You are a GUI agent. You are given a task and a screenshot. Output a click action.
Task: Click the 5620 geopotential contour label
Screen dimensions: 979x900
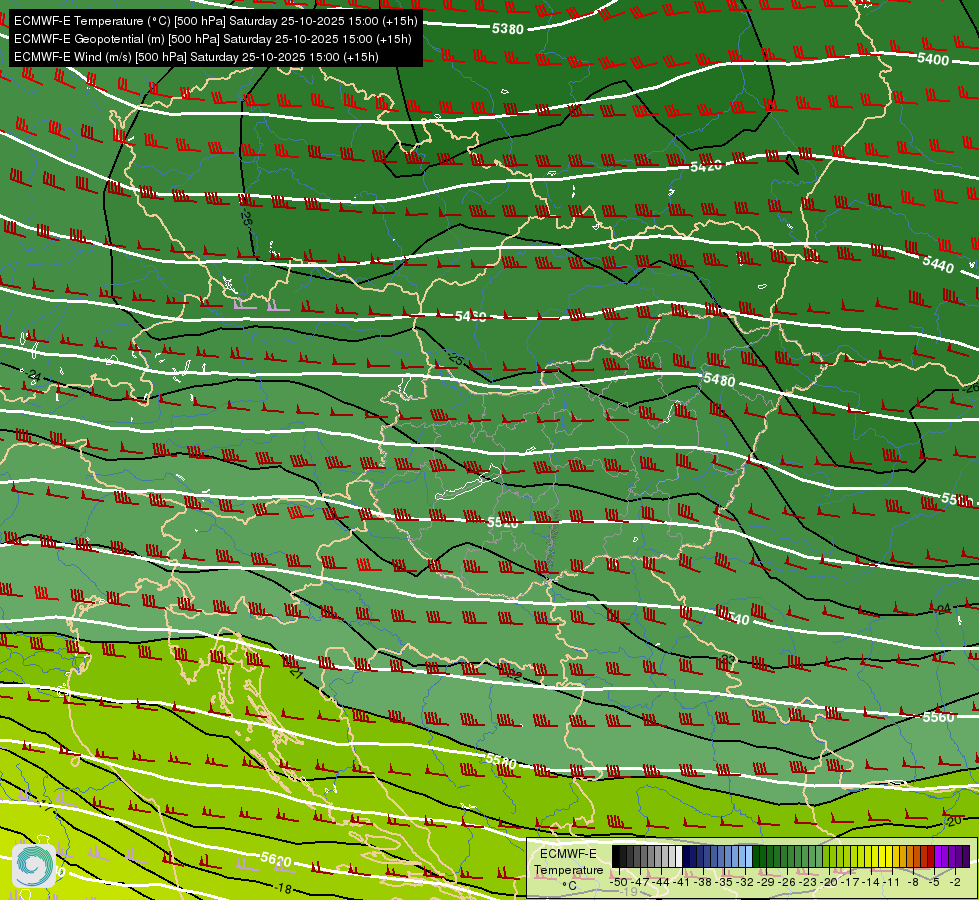tap(275, 860)
